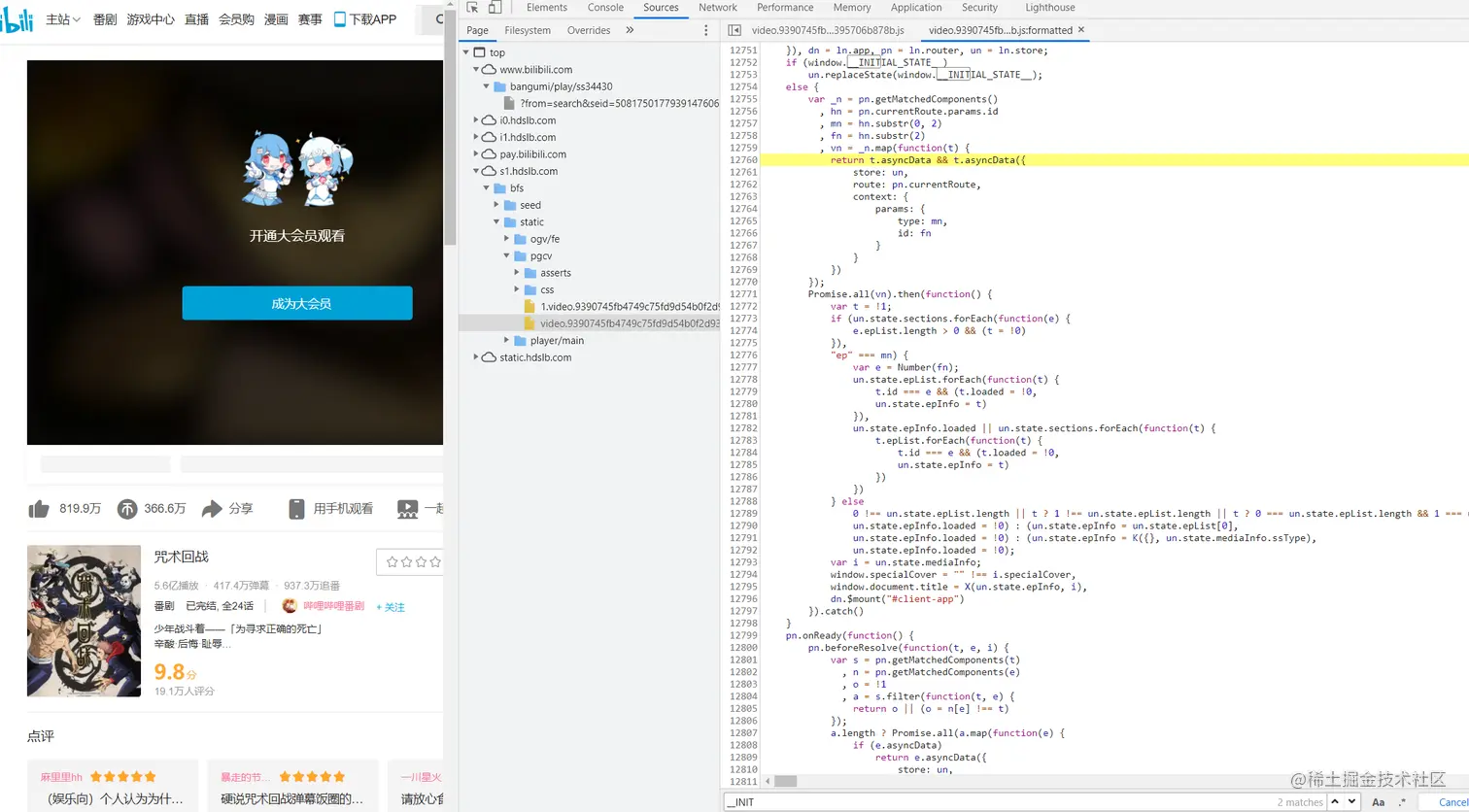Open 漫画 in the bilibili header
This screenshot has height=812, width=1469.
[277, 19]
